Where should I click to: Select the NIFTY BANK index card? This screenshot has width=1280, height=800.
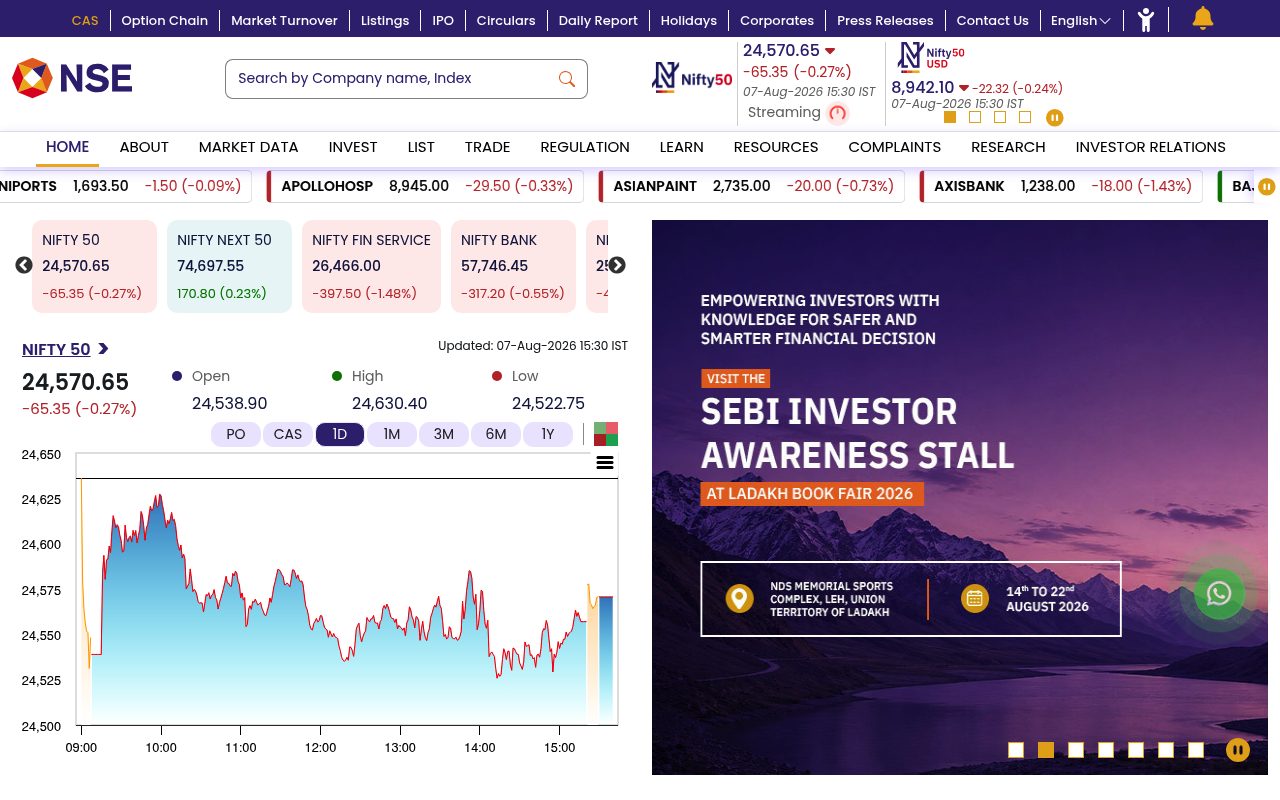click(514, 266)
